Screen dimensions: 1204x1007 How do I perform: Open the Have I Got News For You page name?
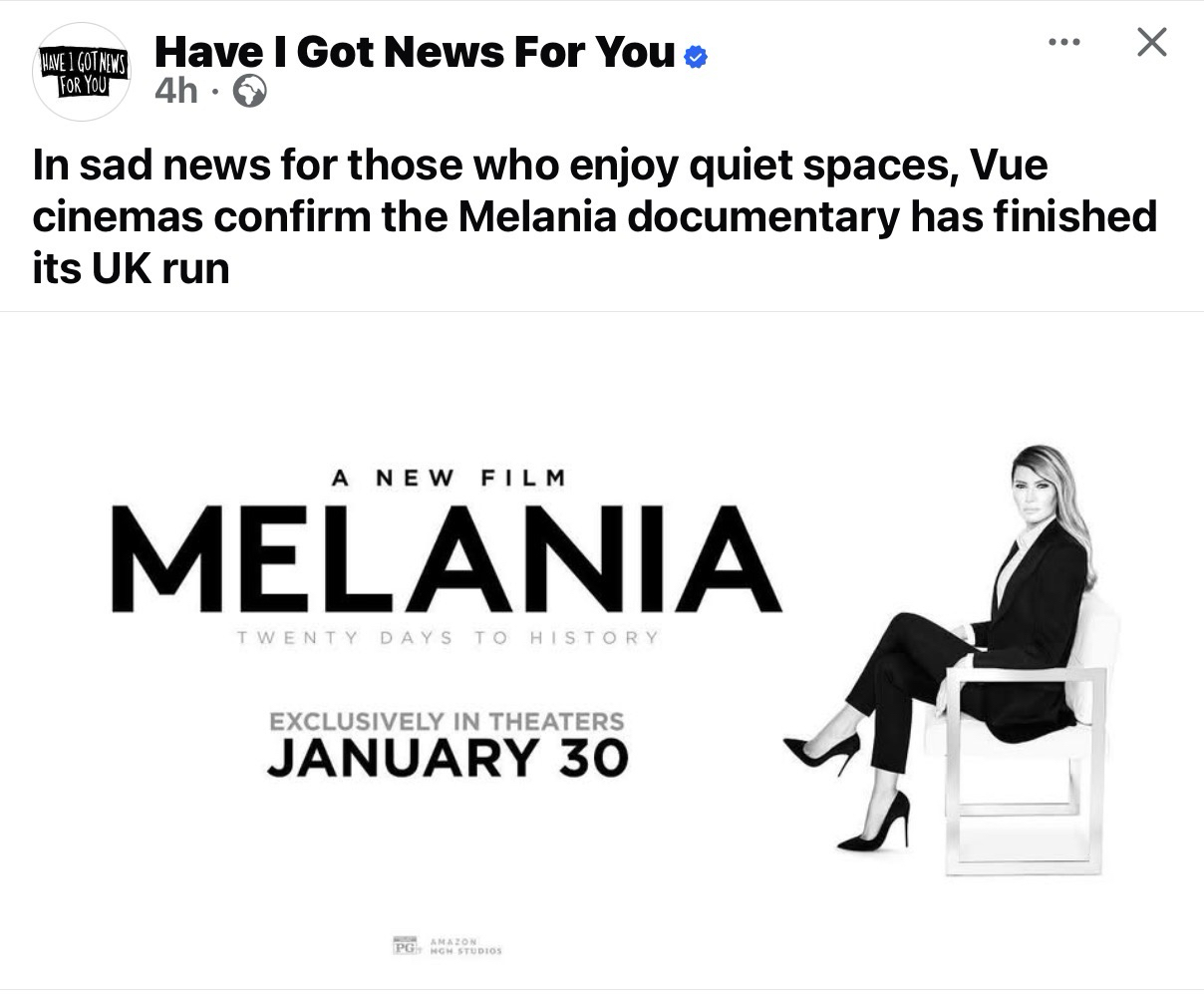coord(415,52)
